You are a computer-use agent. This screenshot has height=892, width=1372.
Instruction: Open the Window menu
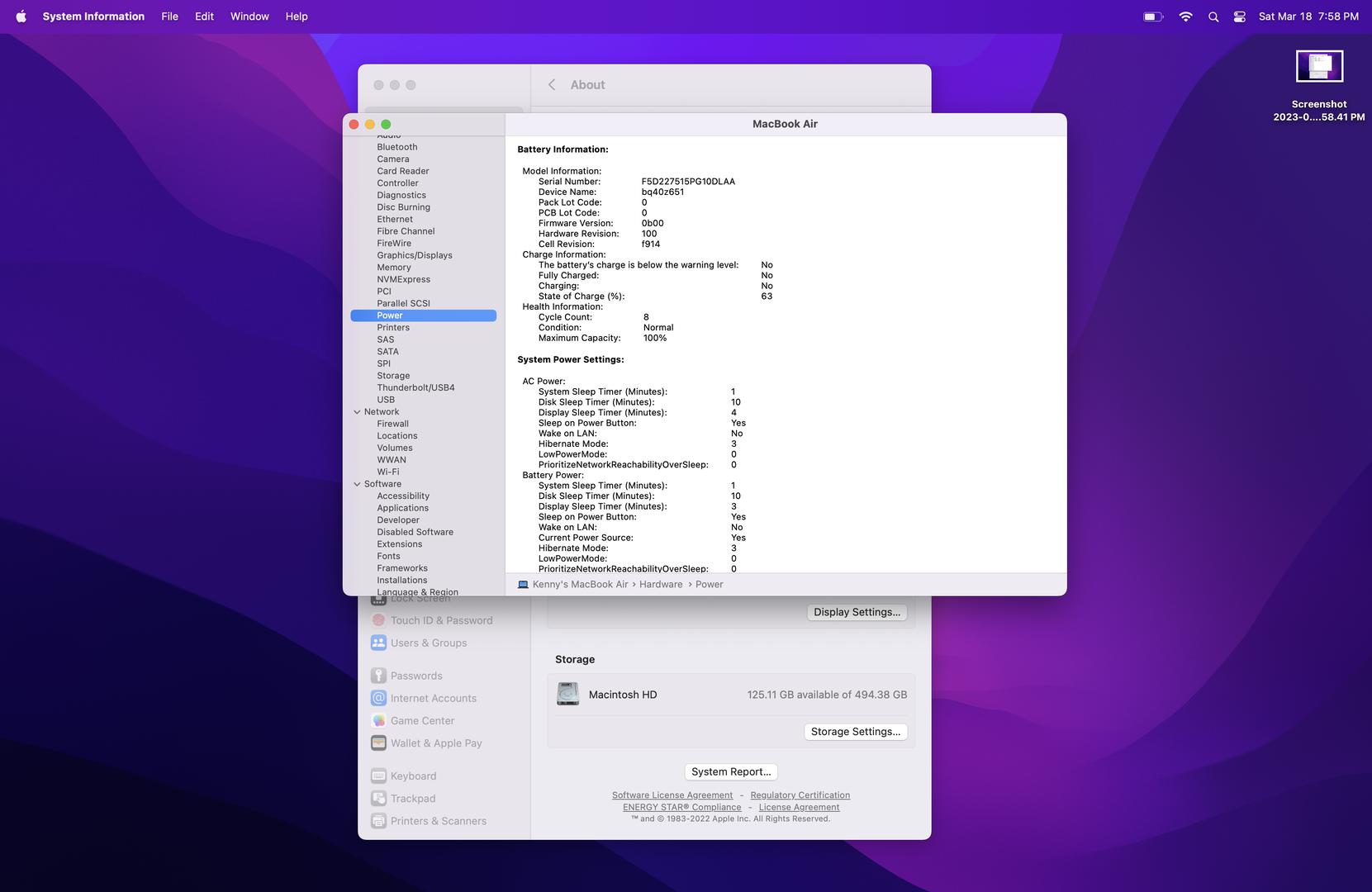click(x=249, y=17)
